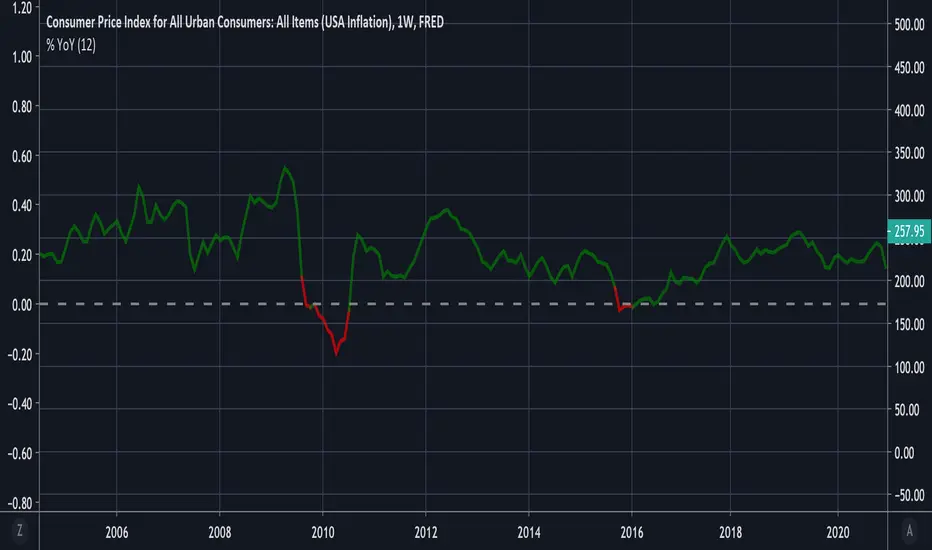Click the 0.80 left scale label
932x550 pixels.
pyautogui.click(x=22, y=107)
